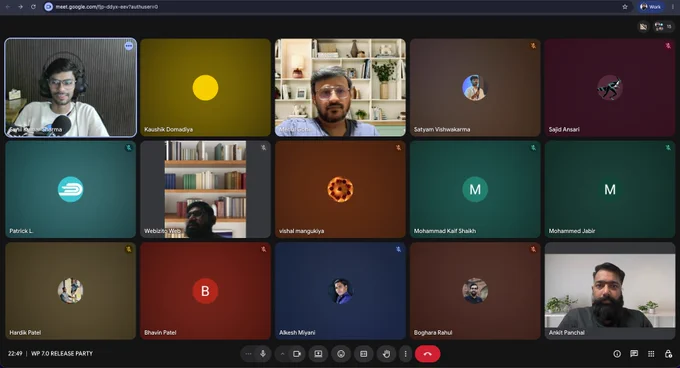Raise your hand in the meeting
This screenshot has width=680, height=368.
pos(386,354)
